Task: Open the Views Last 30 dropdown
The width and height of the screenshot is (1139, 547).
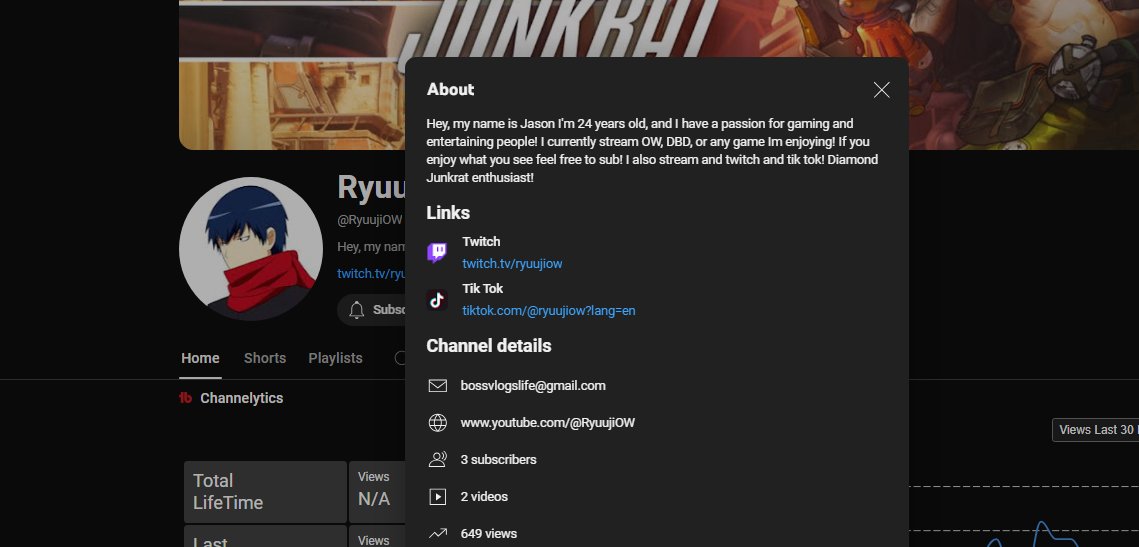Action: coord(1095,430)
